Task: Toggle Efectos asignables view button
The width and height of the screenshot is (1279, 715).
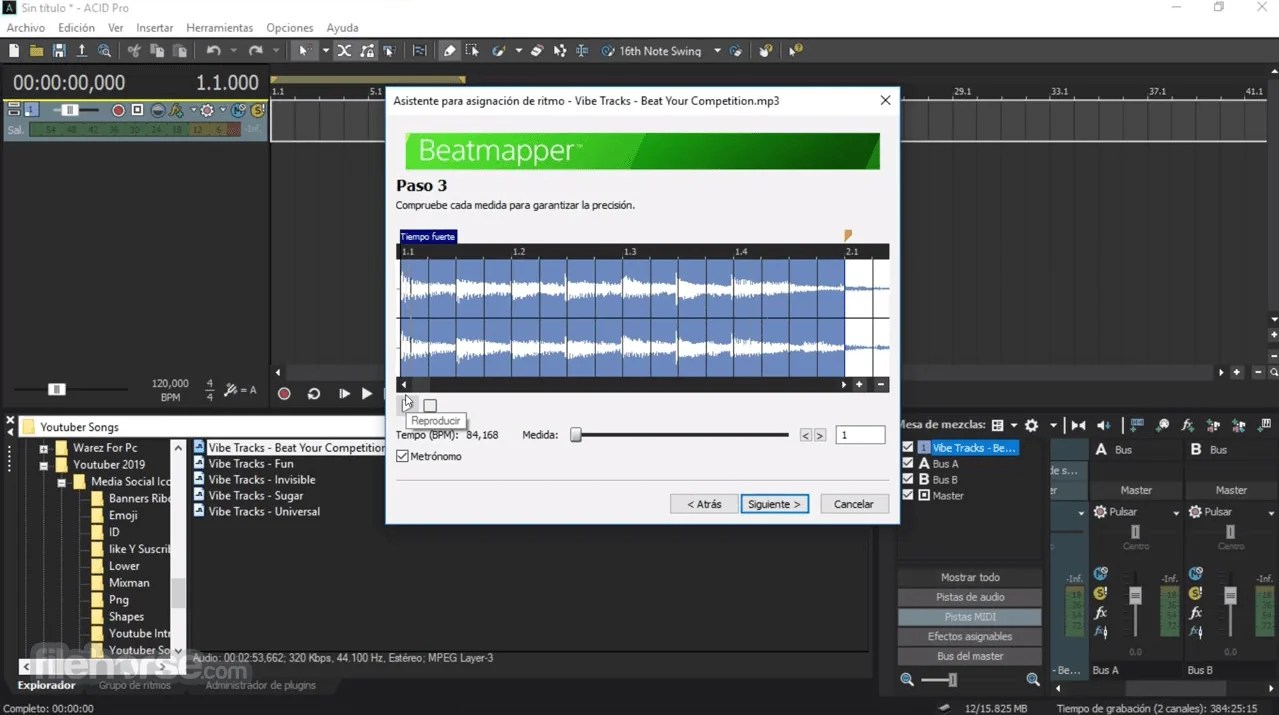Action: [970, 636]
